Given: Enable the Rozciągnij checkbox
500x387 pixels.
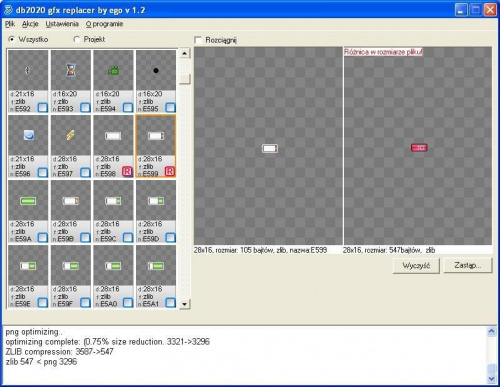Looking at the screenshot, I should click(x=198, y=40).
